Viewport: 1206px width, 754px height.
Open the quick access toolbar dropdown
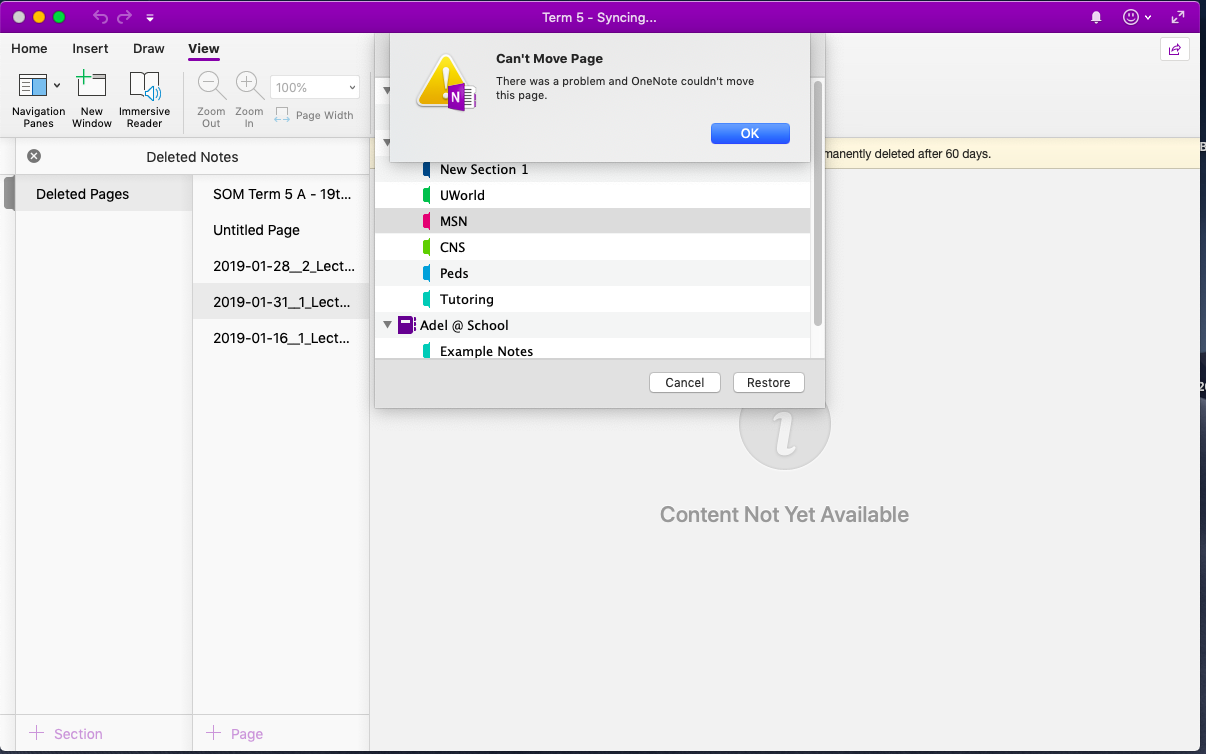click(150, 18)
